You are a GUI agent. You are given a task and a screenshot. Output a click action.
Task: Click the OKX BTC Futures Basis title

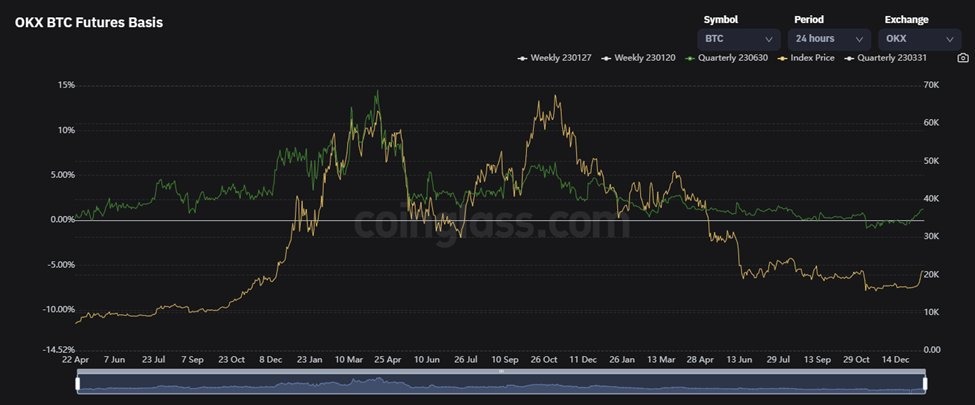[x=90, y=22]
